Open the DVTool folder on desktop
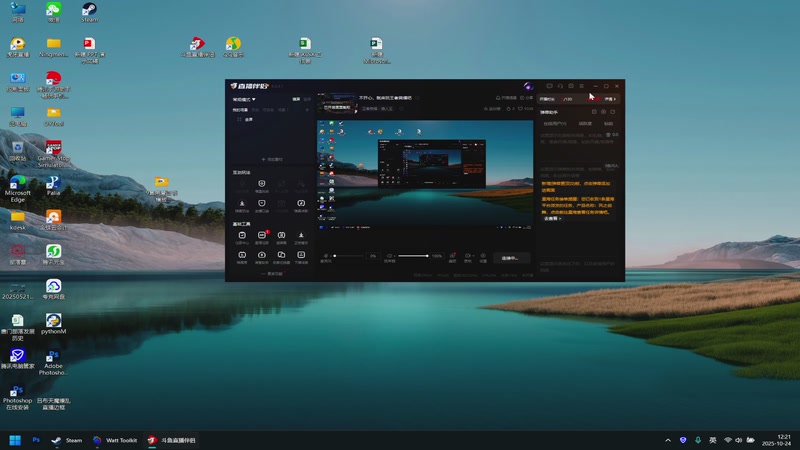 pyautogui.click(x=54, y=117)
